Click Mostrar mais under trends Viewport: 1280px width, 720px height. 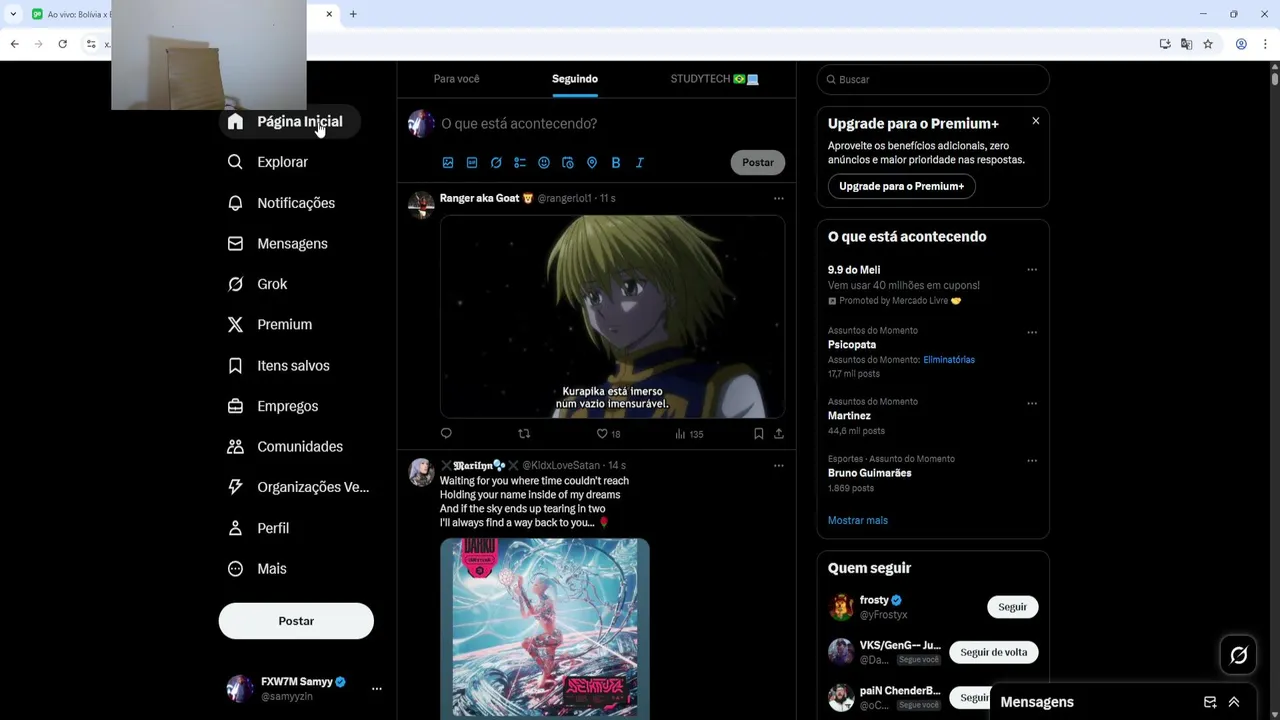coord(858,520)
